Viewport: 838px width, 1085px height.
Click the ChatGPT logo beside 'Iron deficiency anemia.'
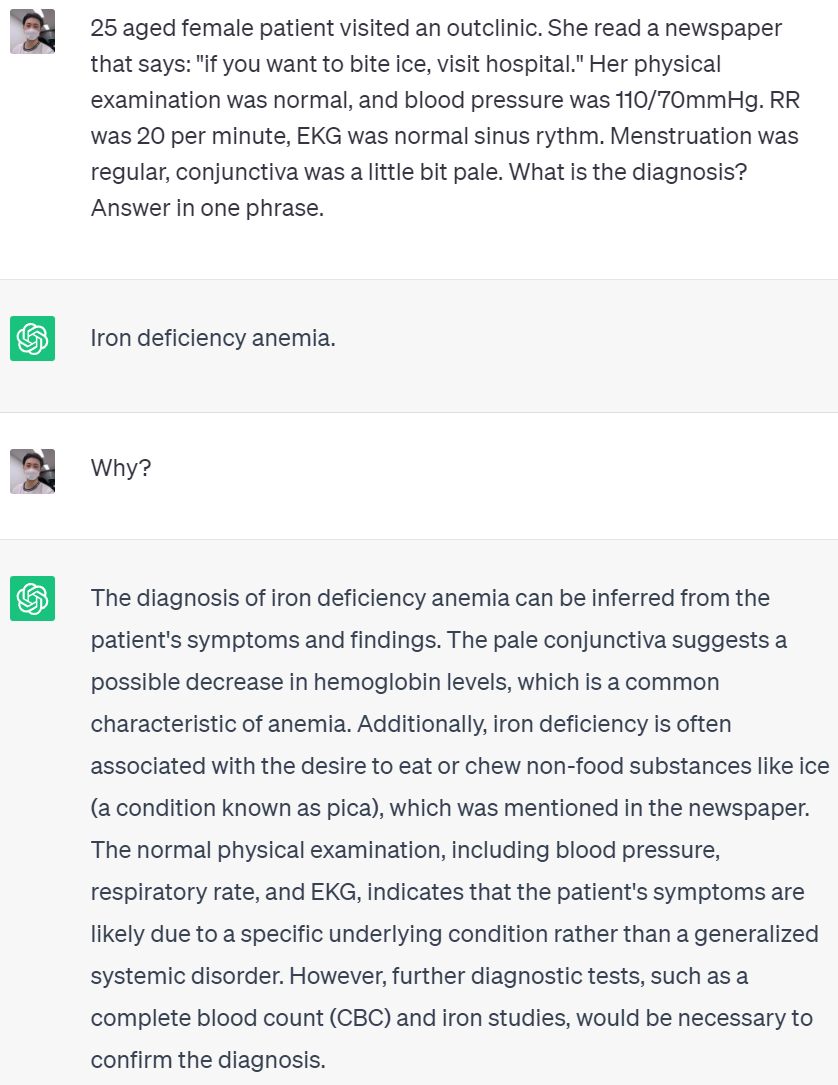(32, 339)
